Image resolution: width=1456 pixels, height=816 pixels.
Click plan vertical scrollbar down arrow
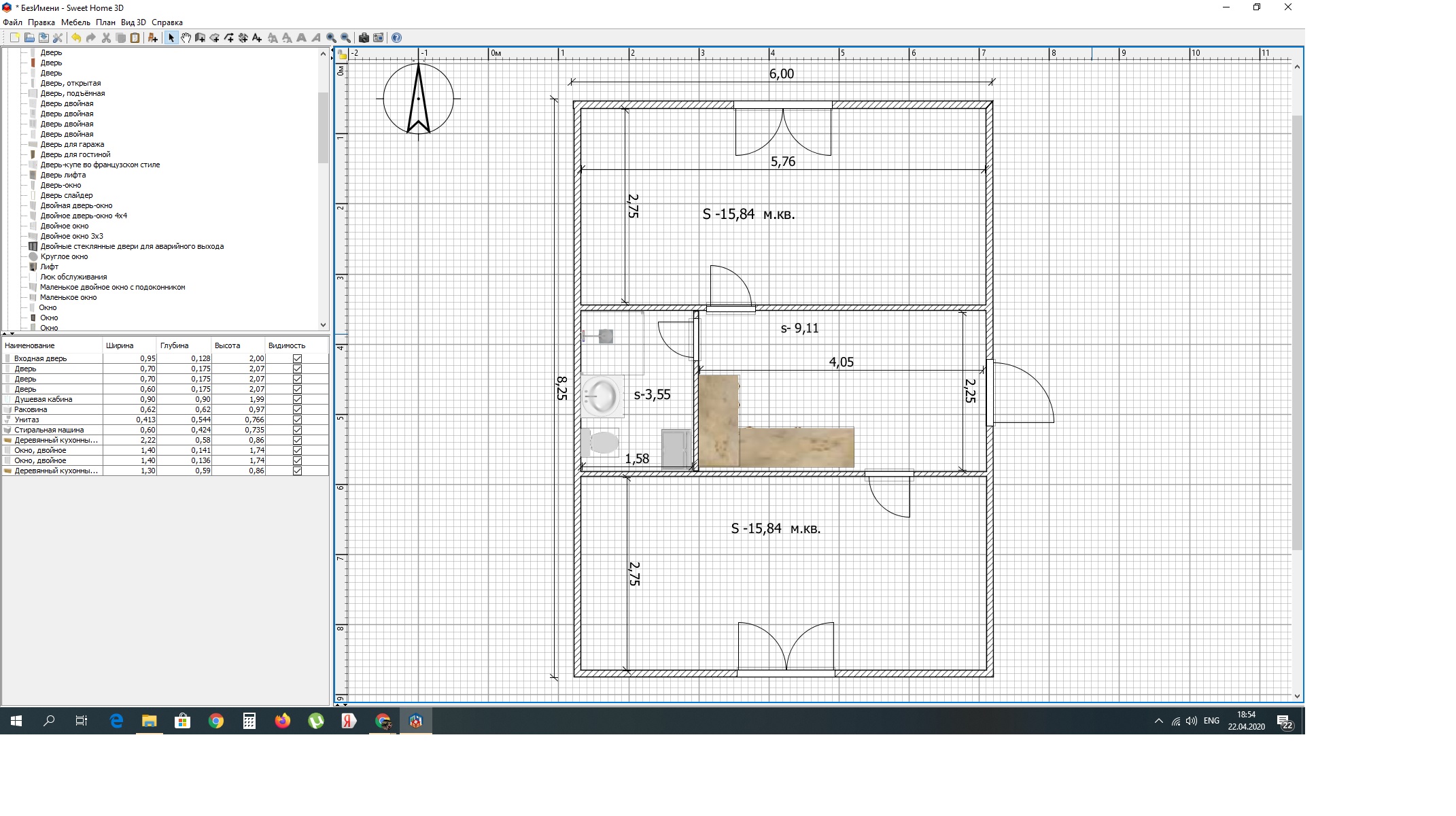pyautogui.click(x=1297, y=696)
